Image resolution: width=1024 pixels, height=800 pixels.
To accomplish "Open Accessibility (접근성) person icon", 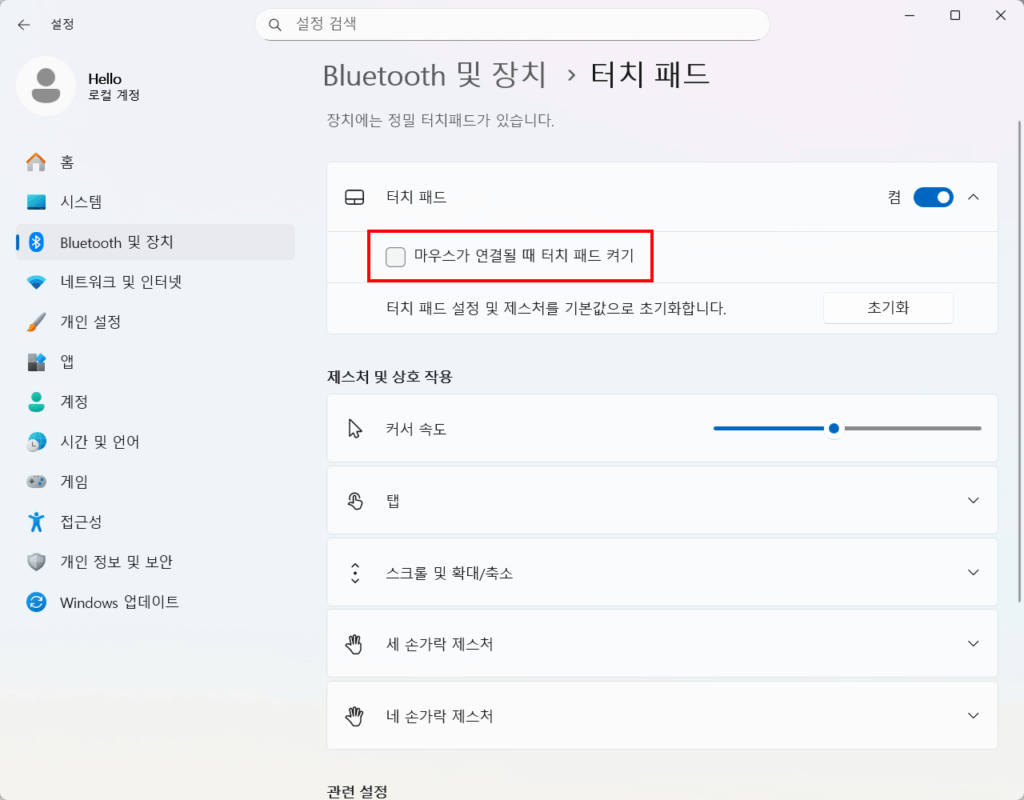I will tap(37, 522).
